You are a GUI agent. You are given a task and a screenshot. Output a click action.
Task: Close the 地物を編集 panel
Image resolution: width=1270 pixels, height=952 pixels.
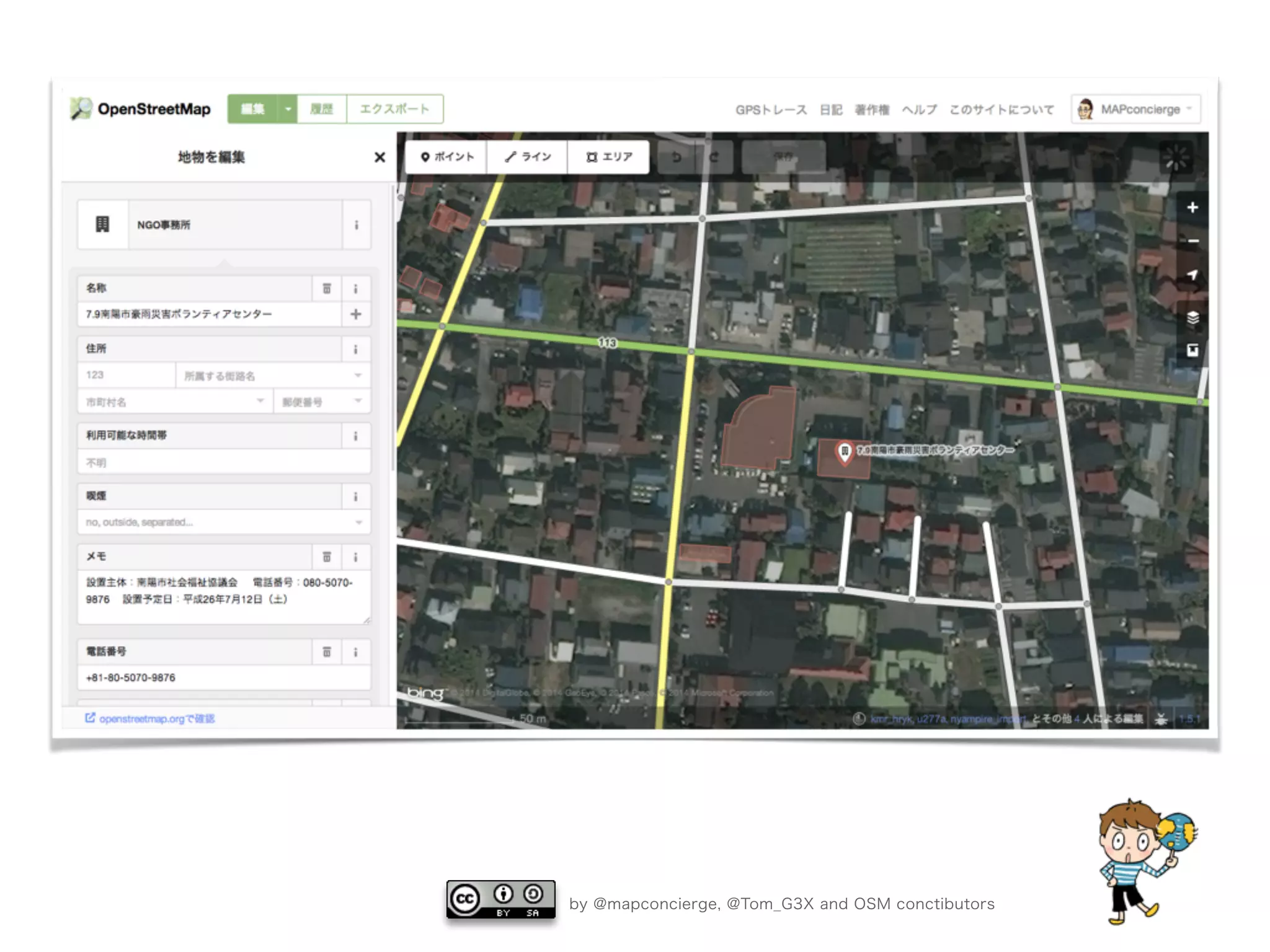point(380,157)
